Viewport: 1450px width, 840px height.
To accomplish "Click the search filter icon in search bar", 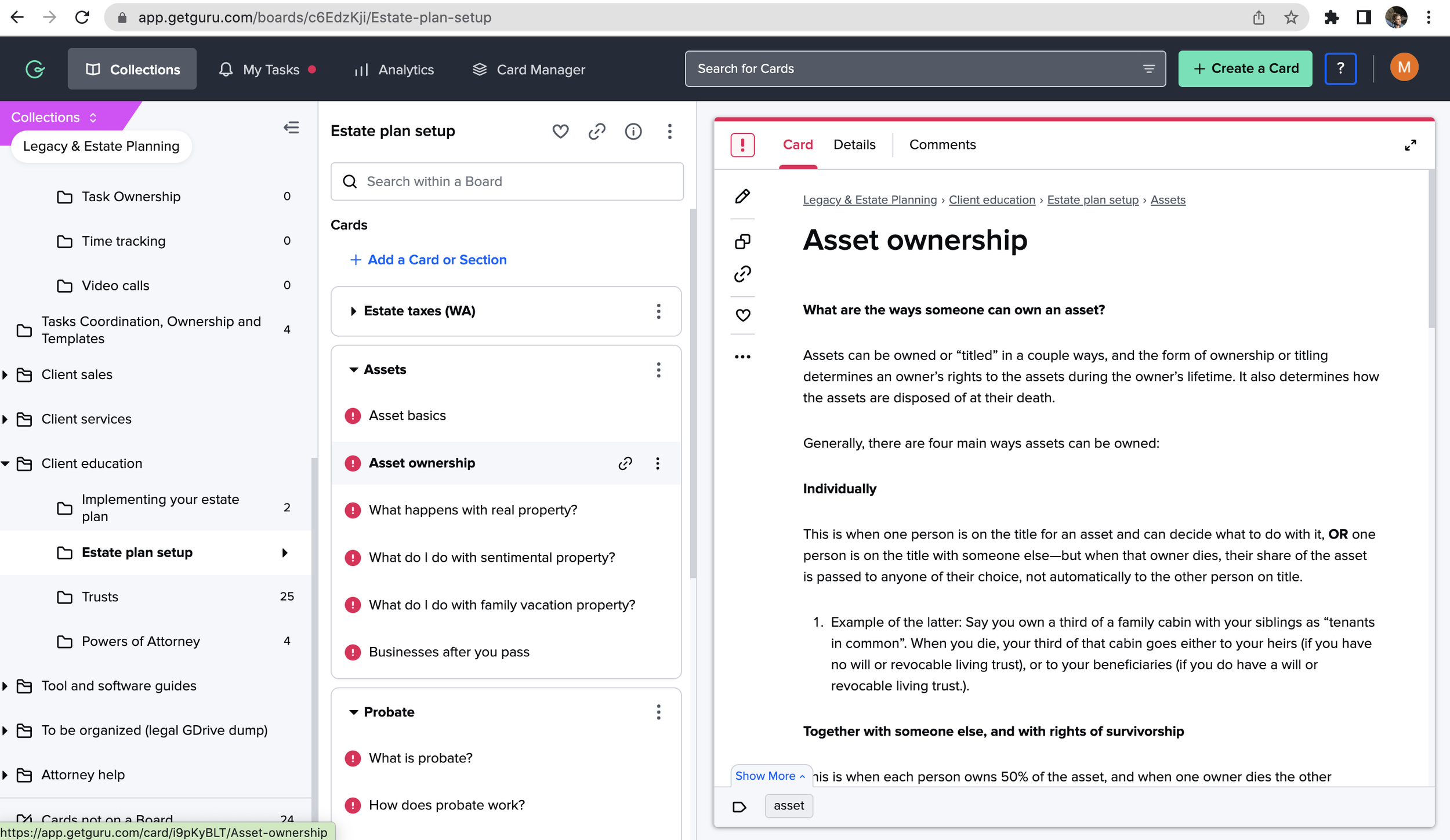I will [x=1148, y=69].
